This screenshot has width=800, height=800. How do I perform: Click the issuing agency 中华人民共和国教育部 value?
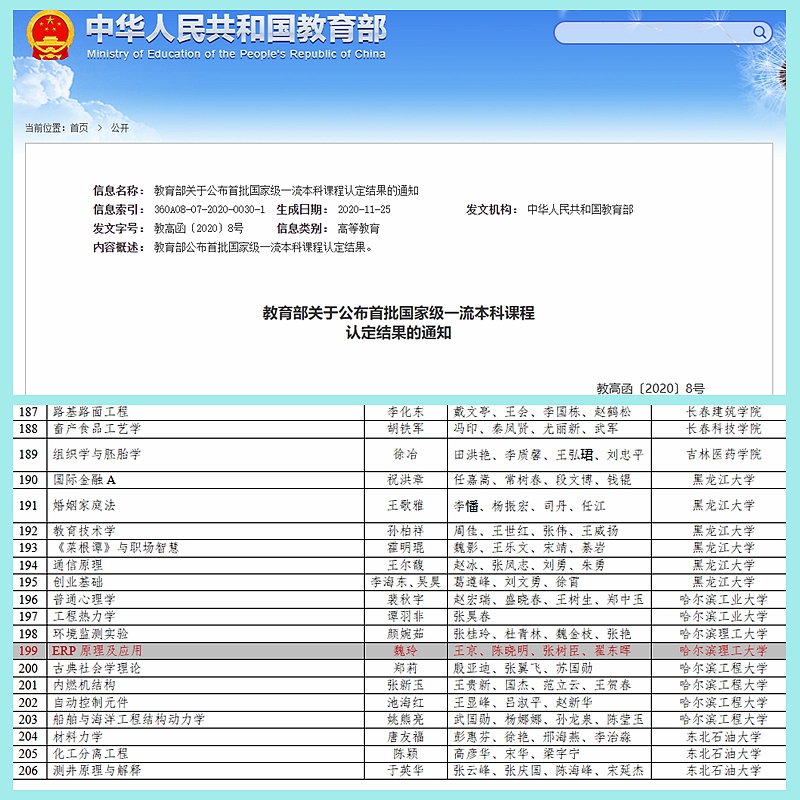click(x=580, y=210)
